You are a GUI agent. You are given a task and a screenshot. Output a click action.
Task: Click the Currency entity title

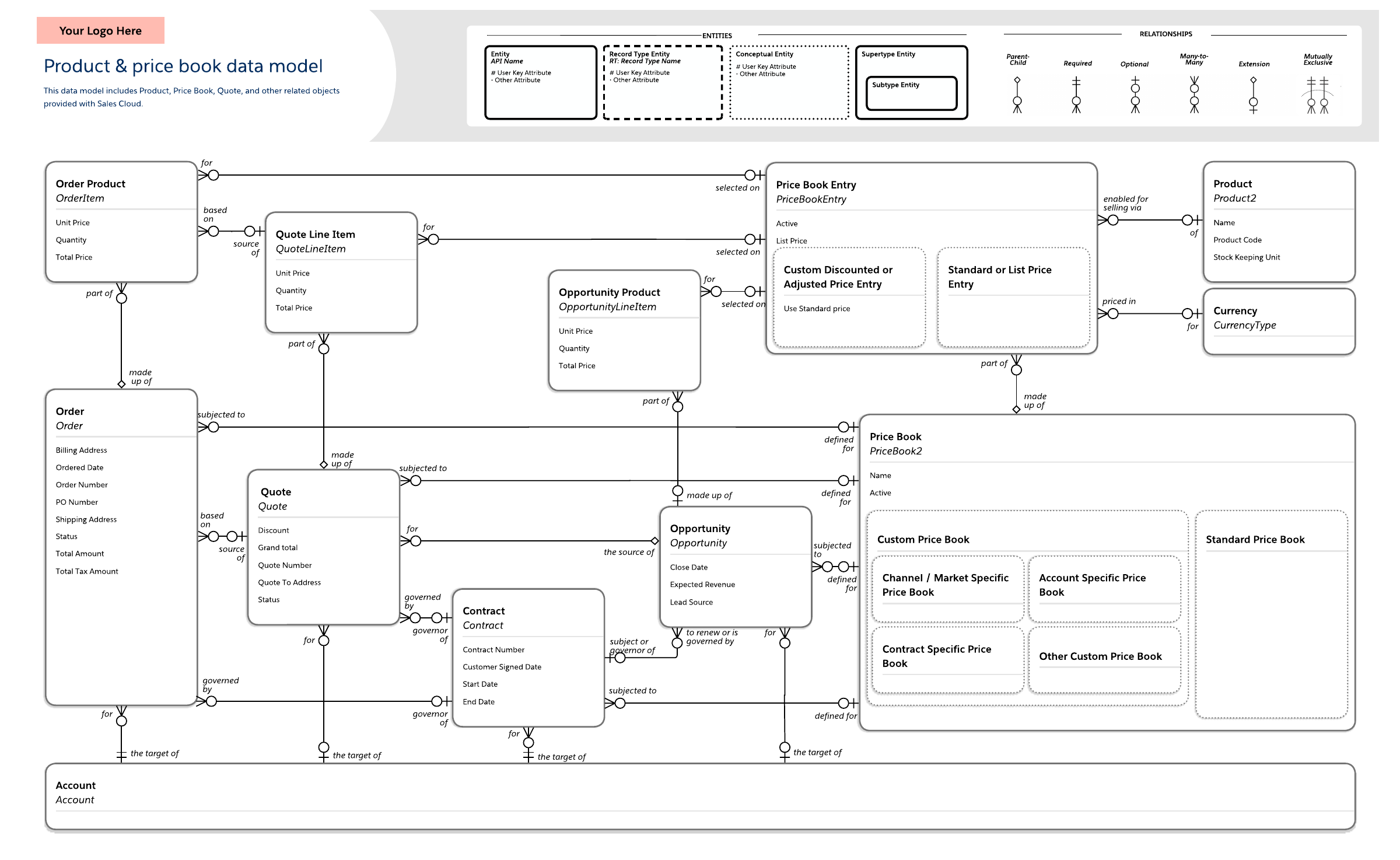pos(1235,311)
